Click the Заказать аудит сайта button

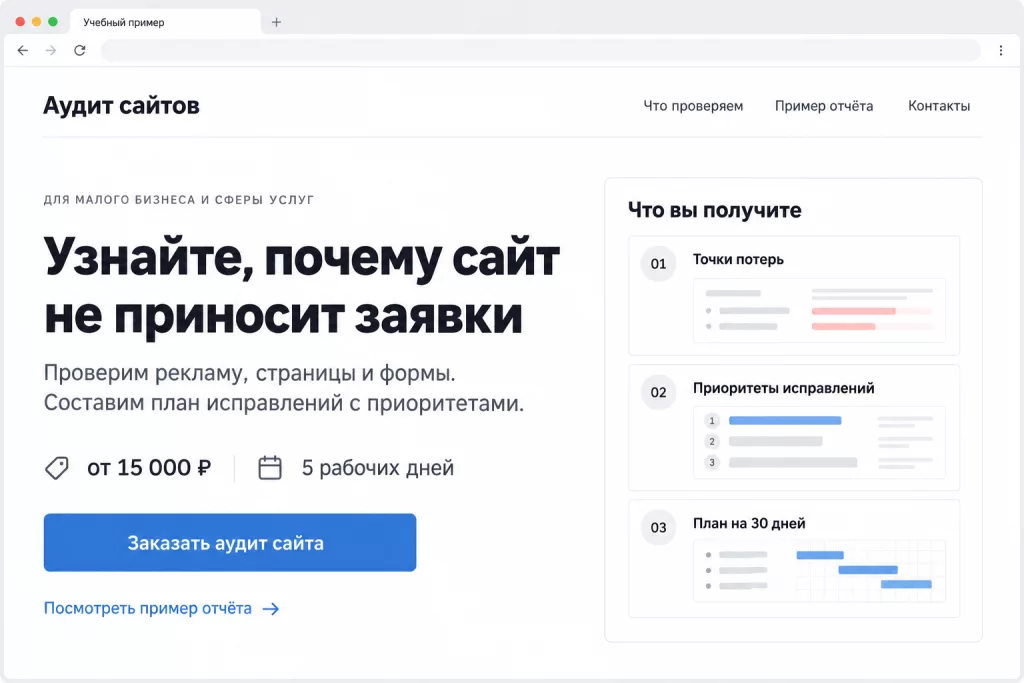point(230,543)
